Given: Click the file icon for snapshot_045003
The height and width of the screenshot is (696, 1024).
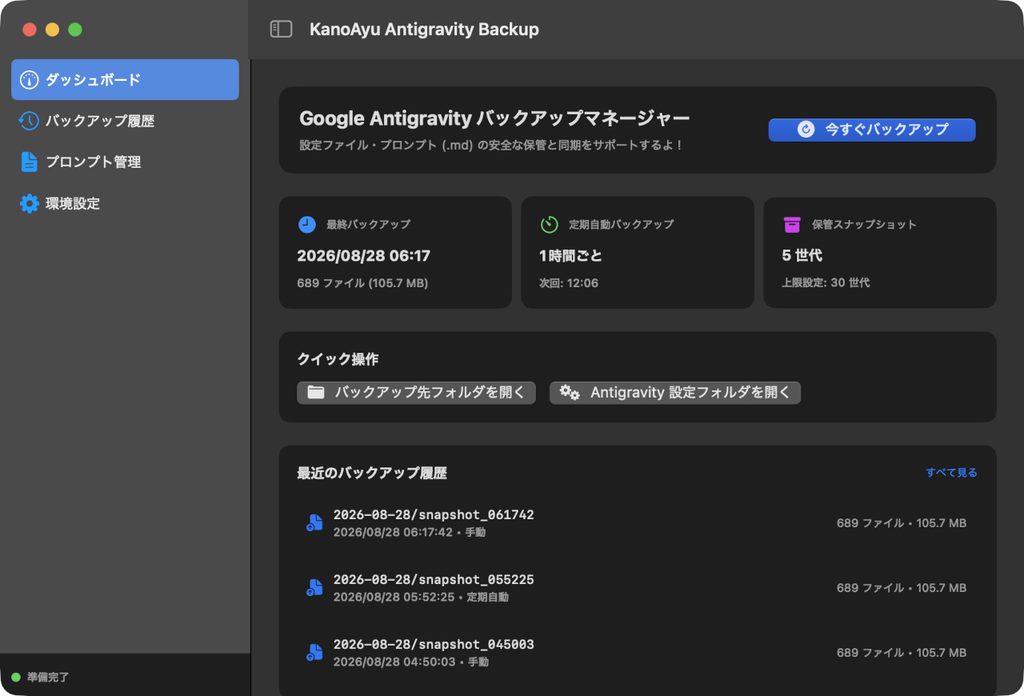Looking at the screenshot, I should (x=315, y=652).
